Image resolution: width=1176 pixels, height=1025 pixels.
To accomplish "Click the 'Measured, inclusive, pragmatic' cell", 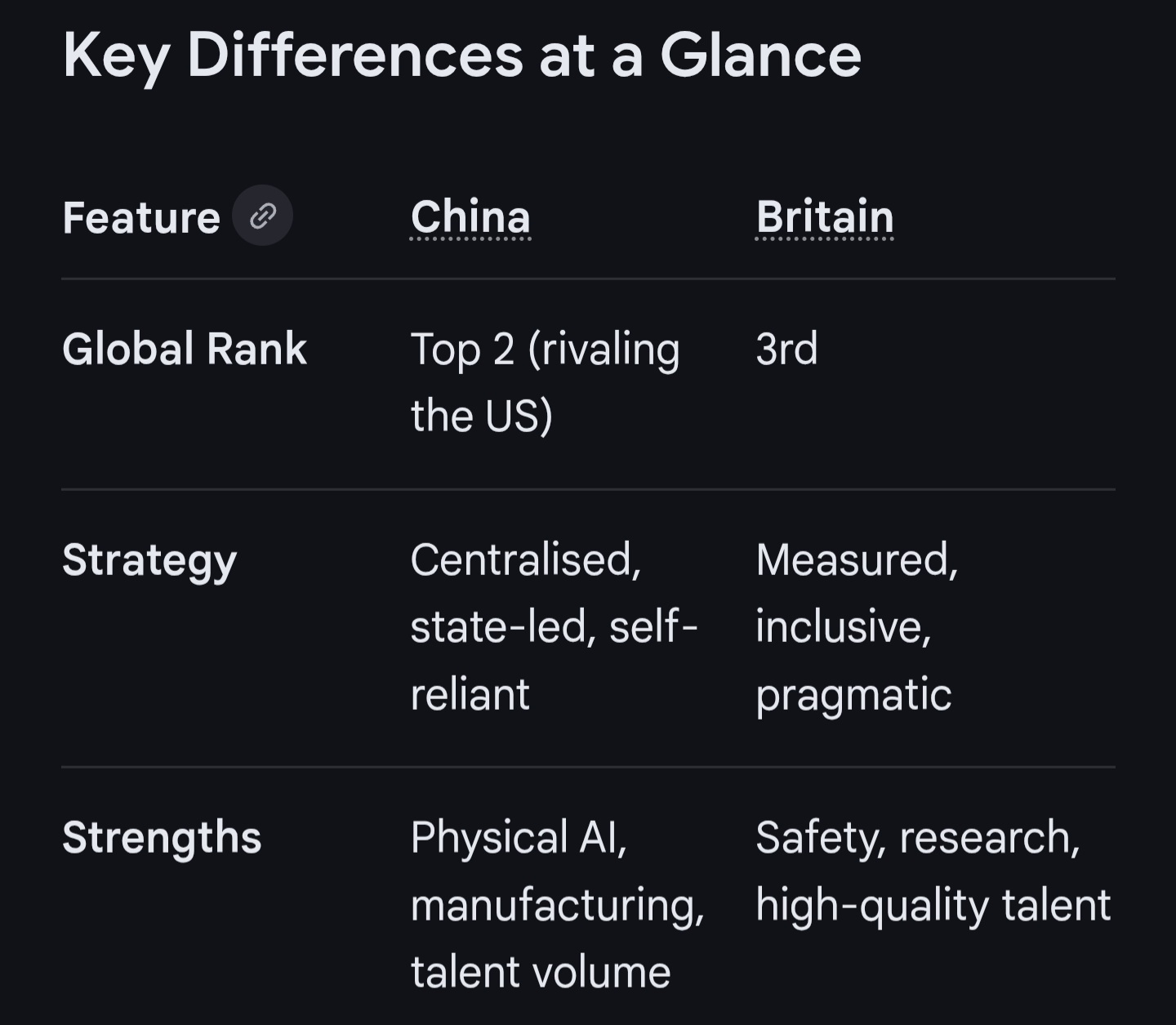I will 857,627.
